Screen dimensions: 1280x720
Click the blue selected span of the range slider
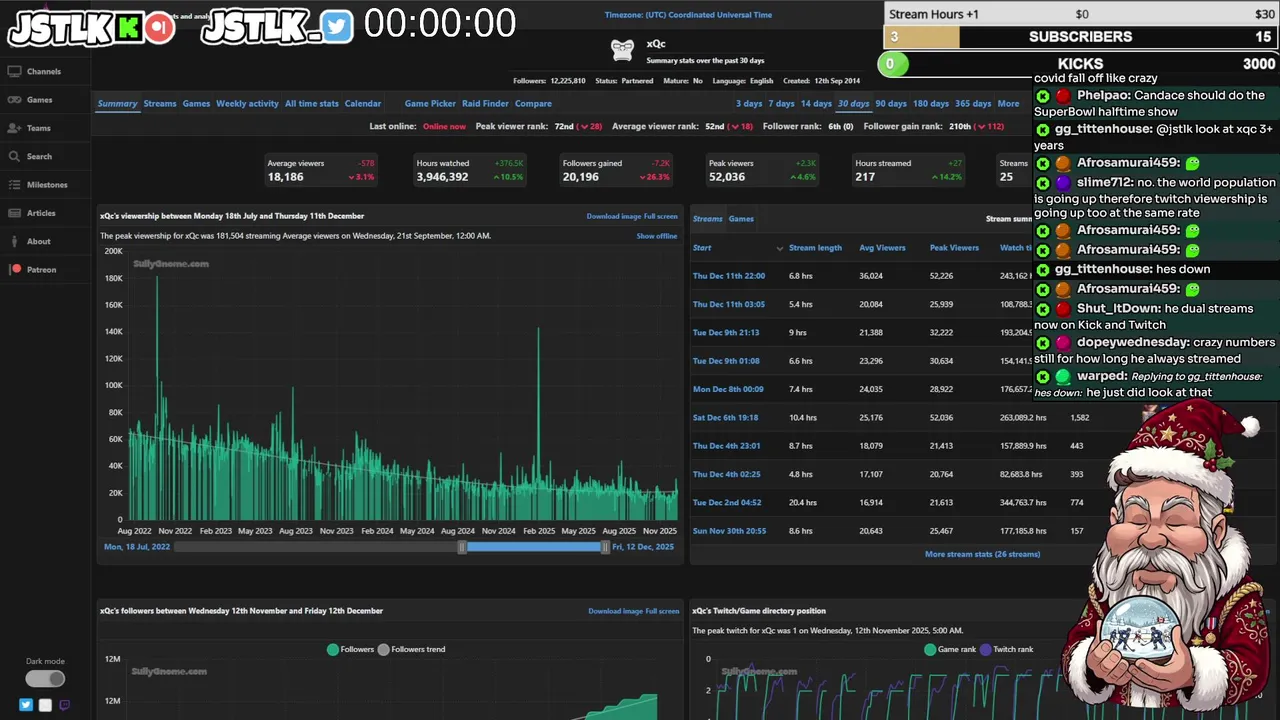coord(533,547)
